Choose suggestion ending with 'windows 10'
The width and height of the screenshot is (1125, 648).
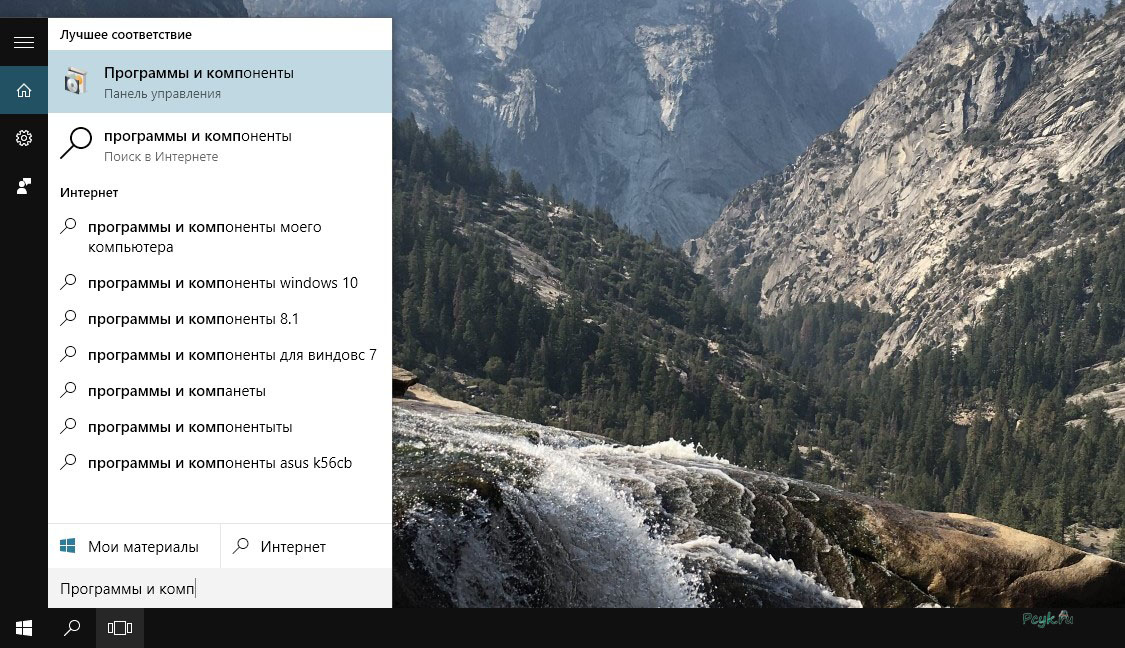220,283
